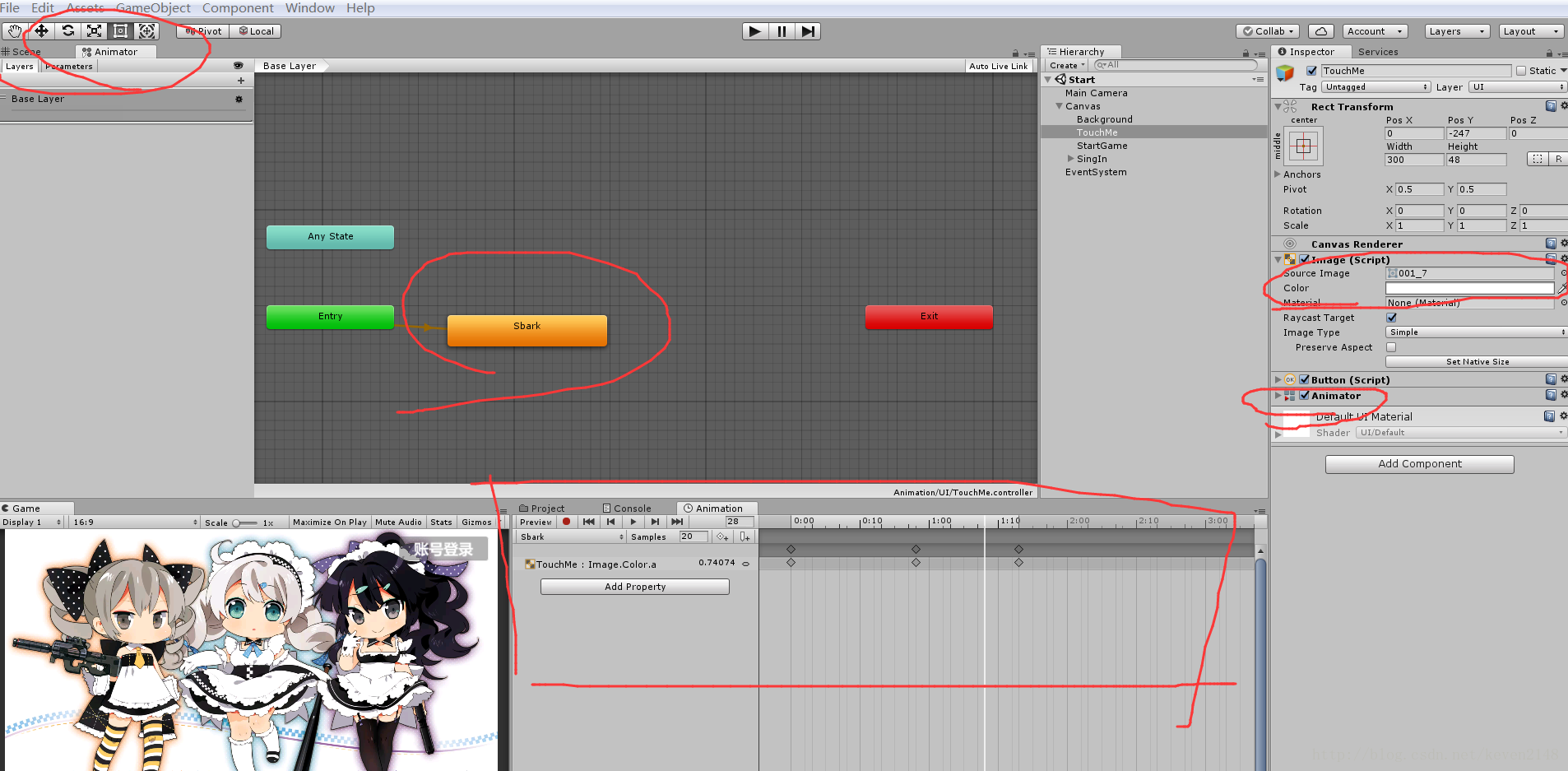Screen dimensions: 1568x771
Task: Adjust the Game view Scale slider
Action: pos(245,523)
